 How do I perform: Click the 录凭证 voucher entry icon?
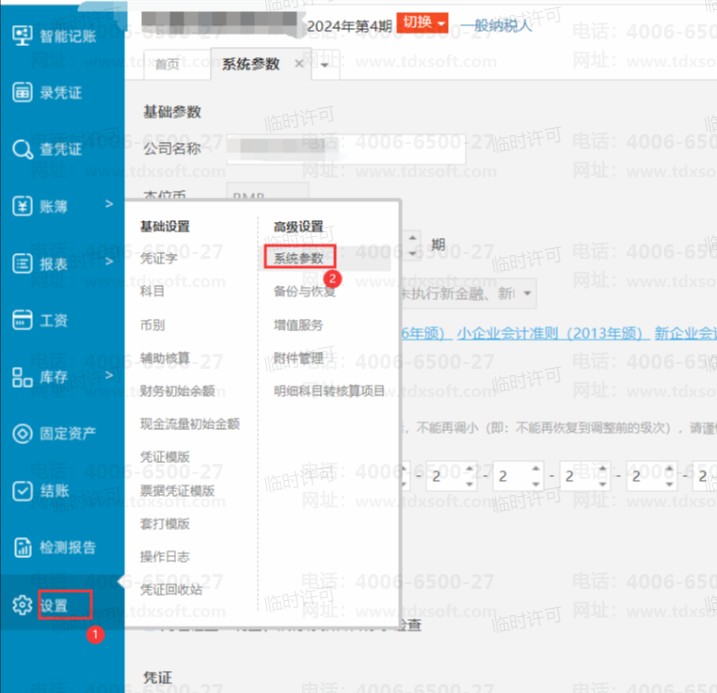[22, 93]
